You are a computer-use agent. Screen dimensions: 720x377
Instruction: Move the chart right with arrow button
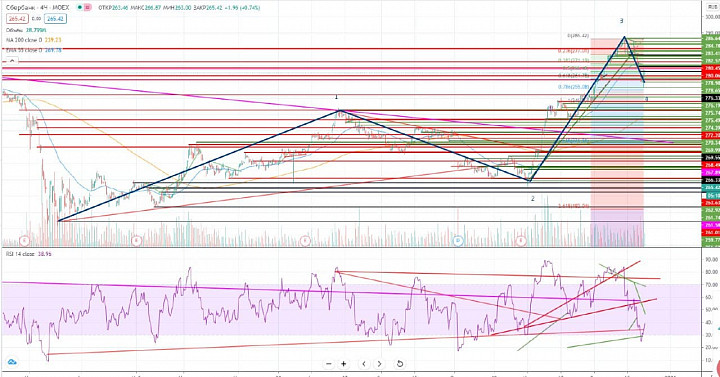click(379, 364)
